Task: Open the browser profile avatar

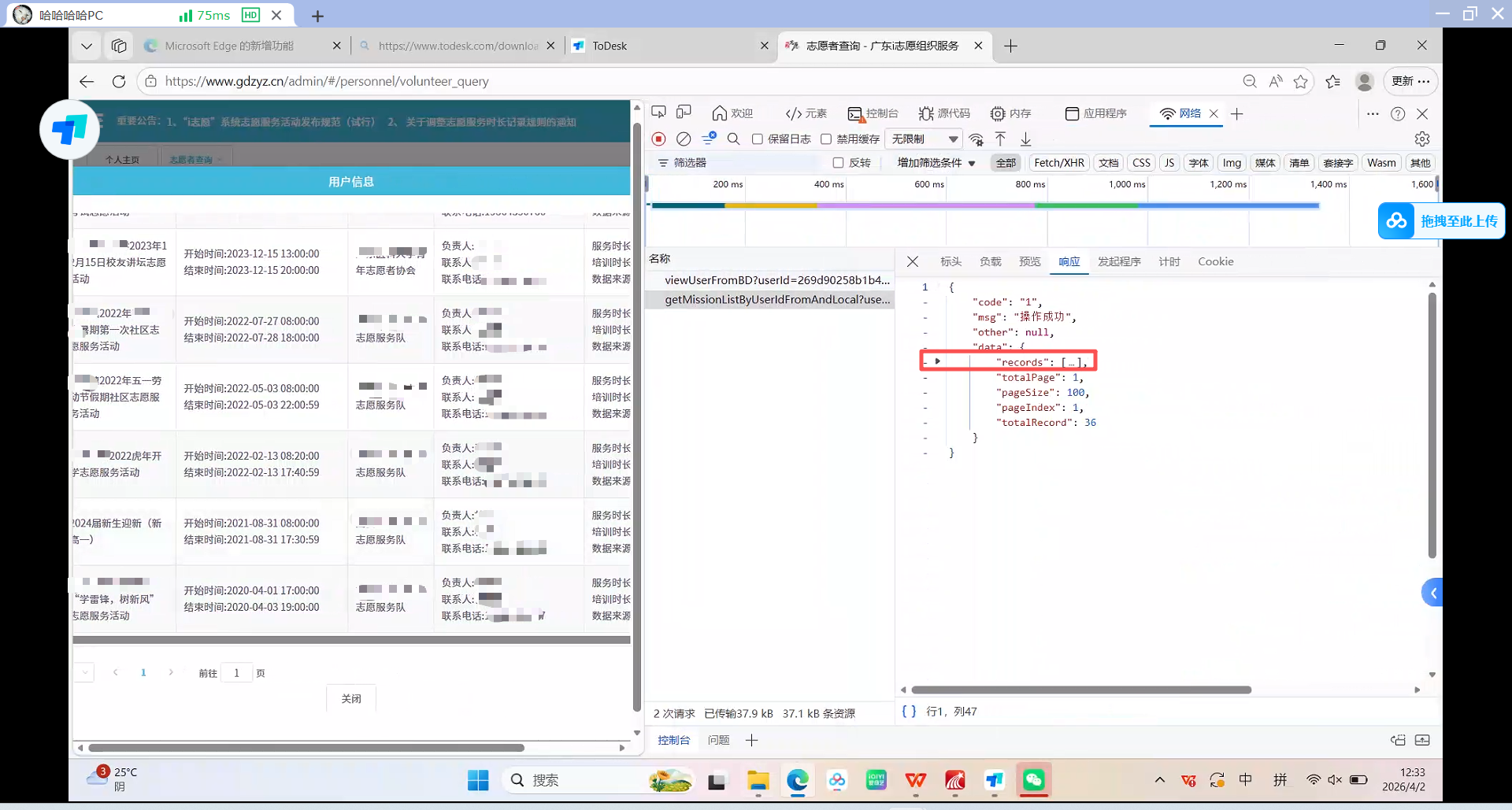Action: (x=1365, y=81)
